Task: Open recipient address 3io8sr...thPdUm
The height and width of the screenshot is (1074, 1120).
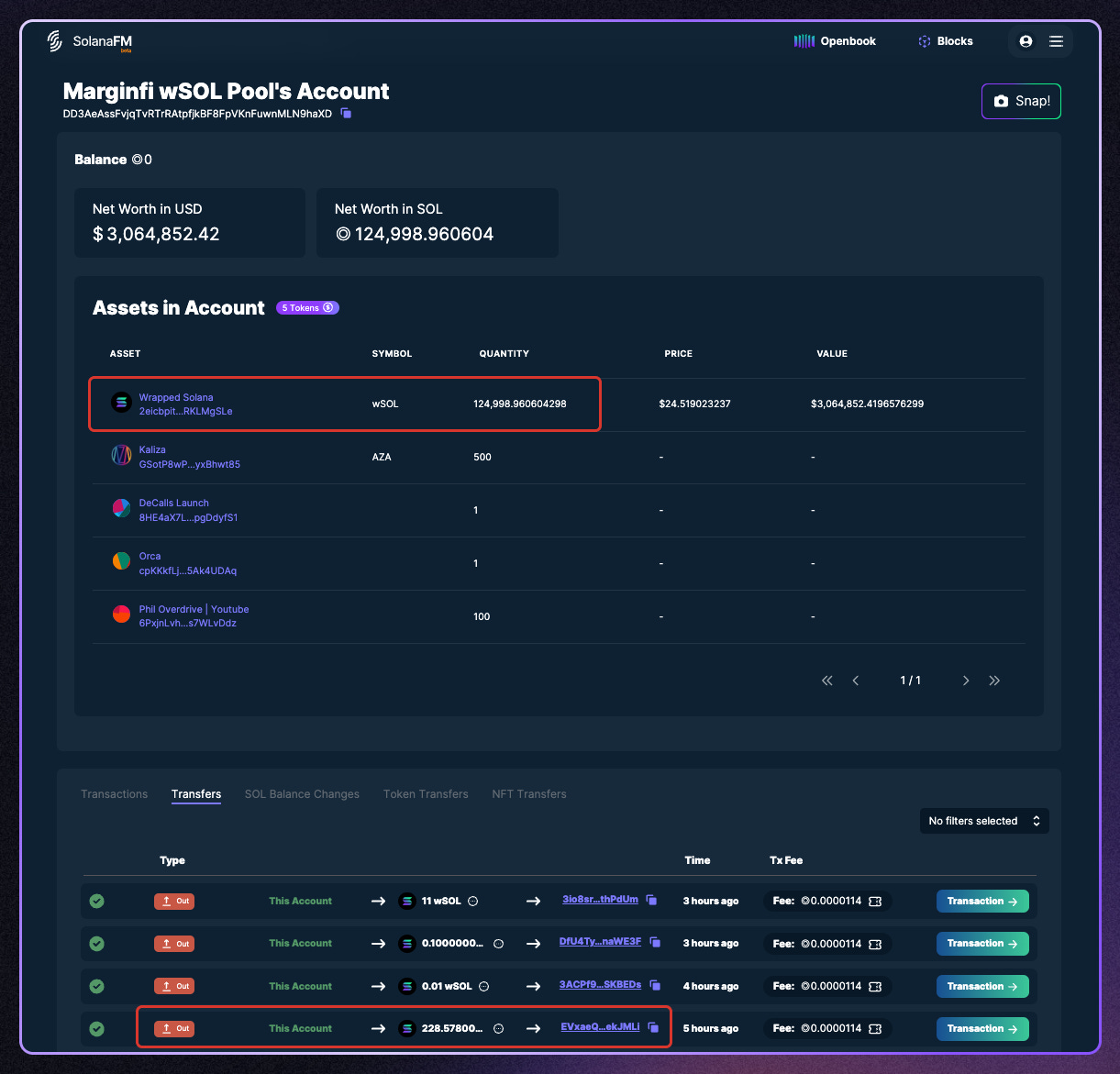Action: (x=600, y=900)
